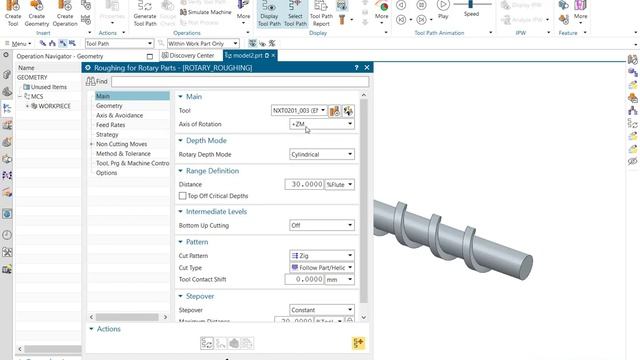The height and width of the screenshot is (360, 640).
Task: Select Axis & Avoidance category
Action: tap(120, 116)
